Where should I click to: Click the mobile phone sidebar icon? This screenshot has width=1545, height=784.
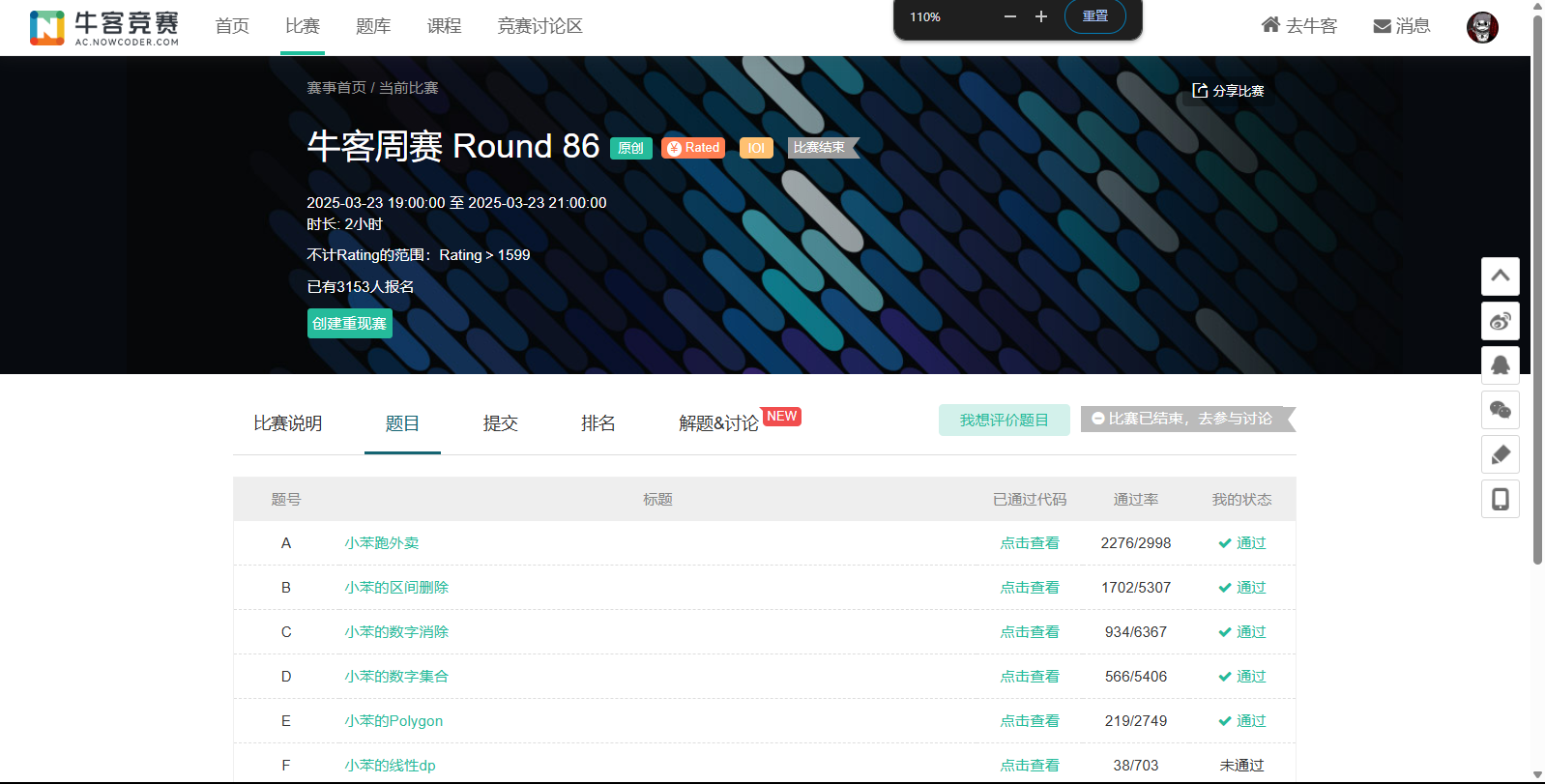coord(1501,499)
